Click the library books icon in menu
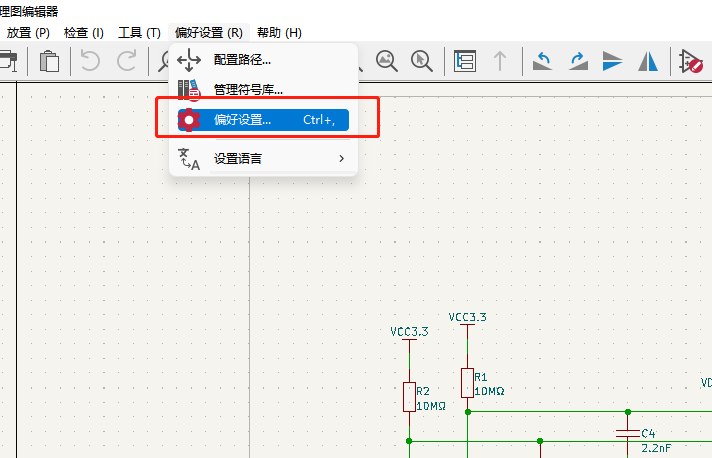This screenshot has width=712, height=458. click(x=189, y=90)
